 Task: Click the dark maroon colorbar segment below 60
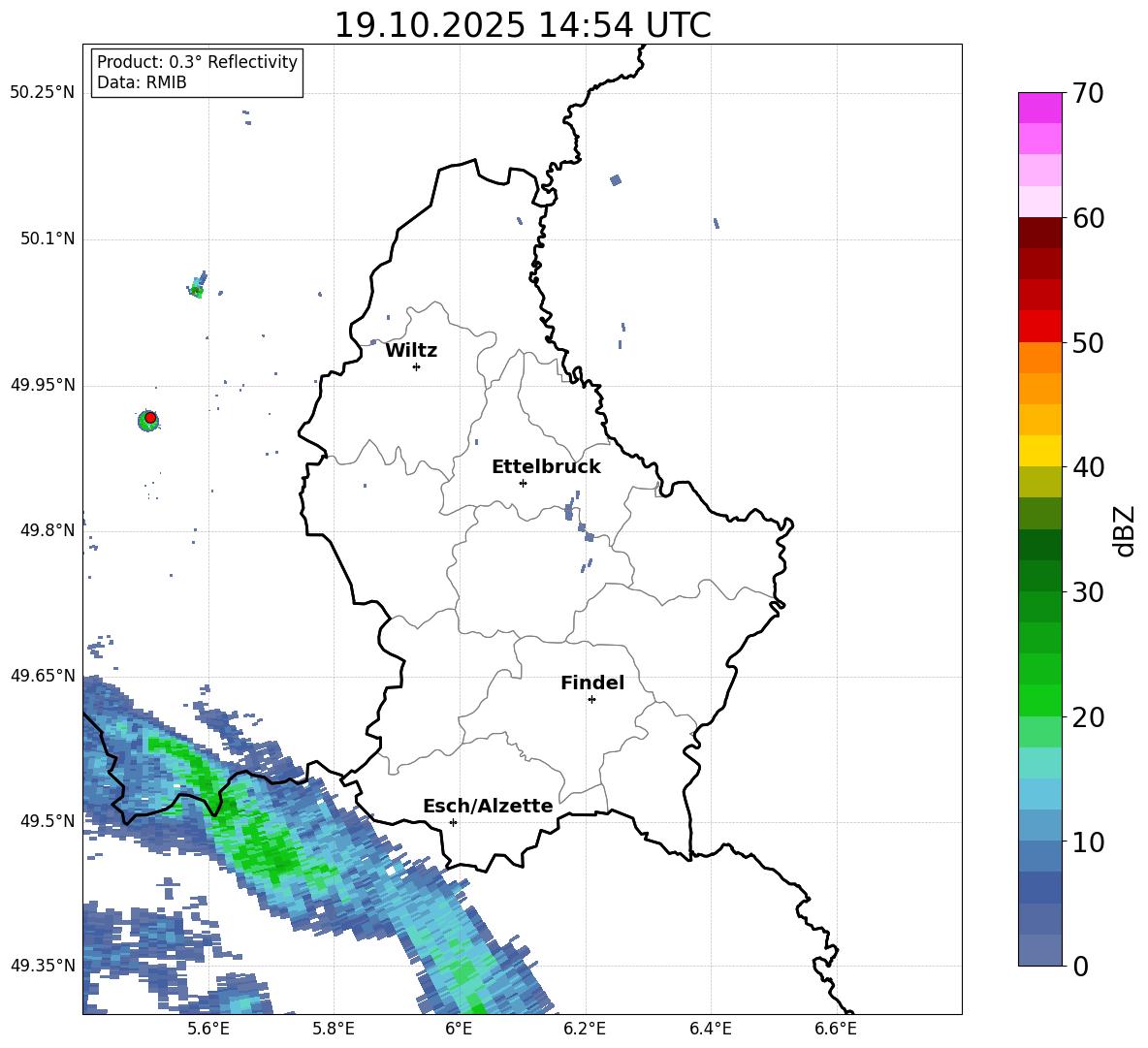coord(1039,233)
